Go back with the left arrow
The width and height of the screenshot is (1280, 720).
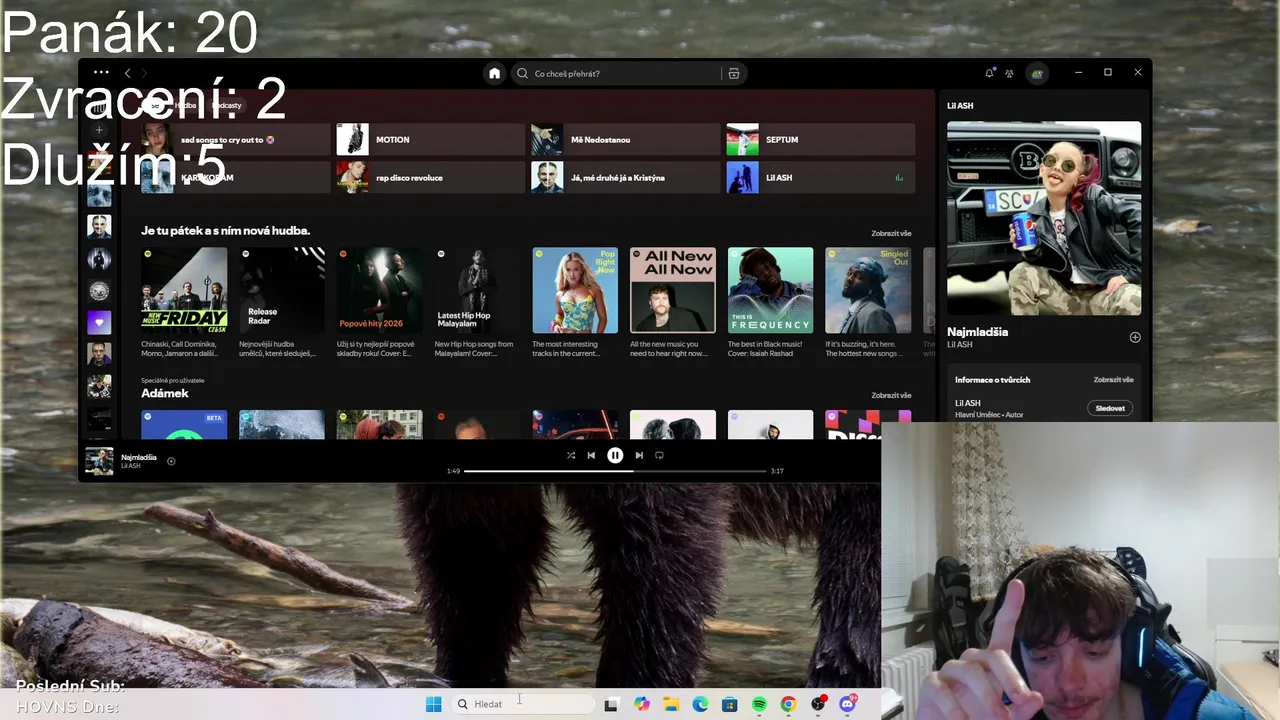coord(127,73)
